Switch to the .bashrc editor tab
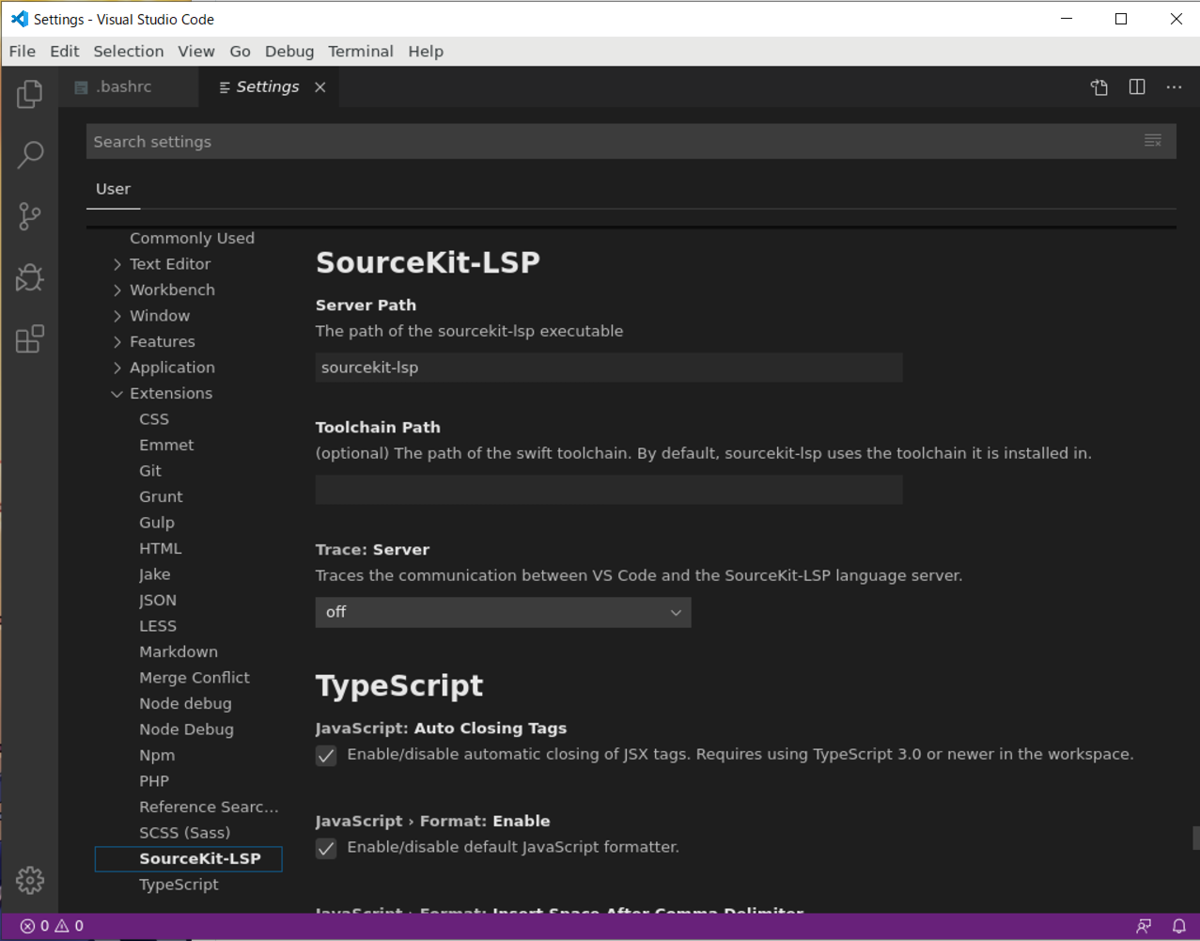The image size is (1200, 941). pos(127,87)
